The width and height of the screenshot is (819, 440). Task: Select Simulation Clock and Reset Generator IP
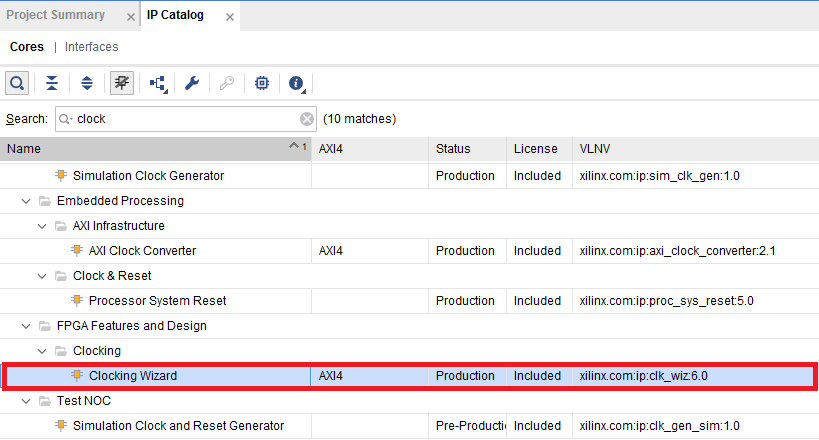[178, 426]
